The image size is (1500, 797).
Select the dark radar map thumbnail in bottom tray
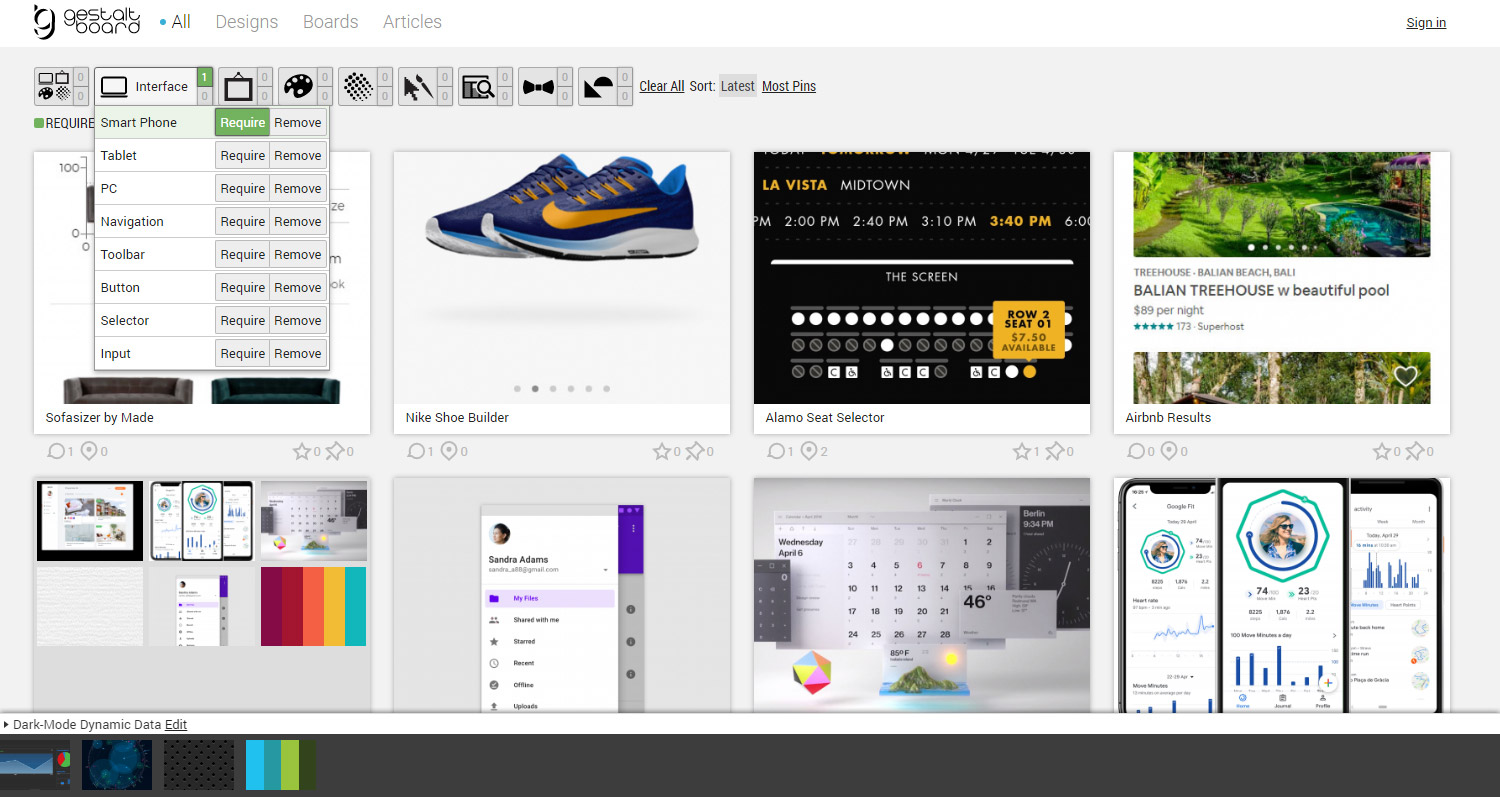tap(117, 765)
